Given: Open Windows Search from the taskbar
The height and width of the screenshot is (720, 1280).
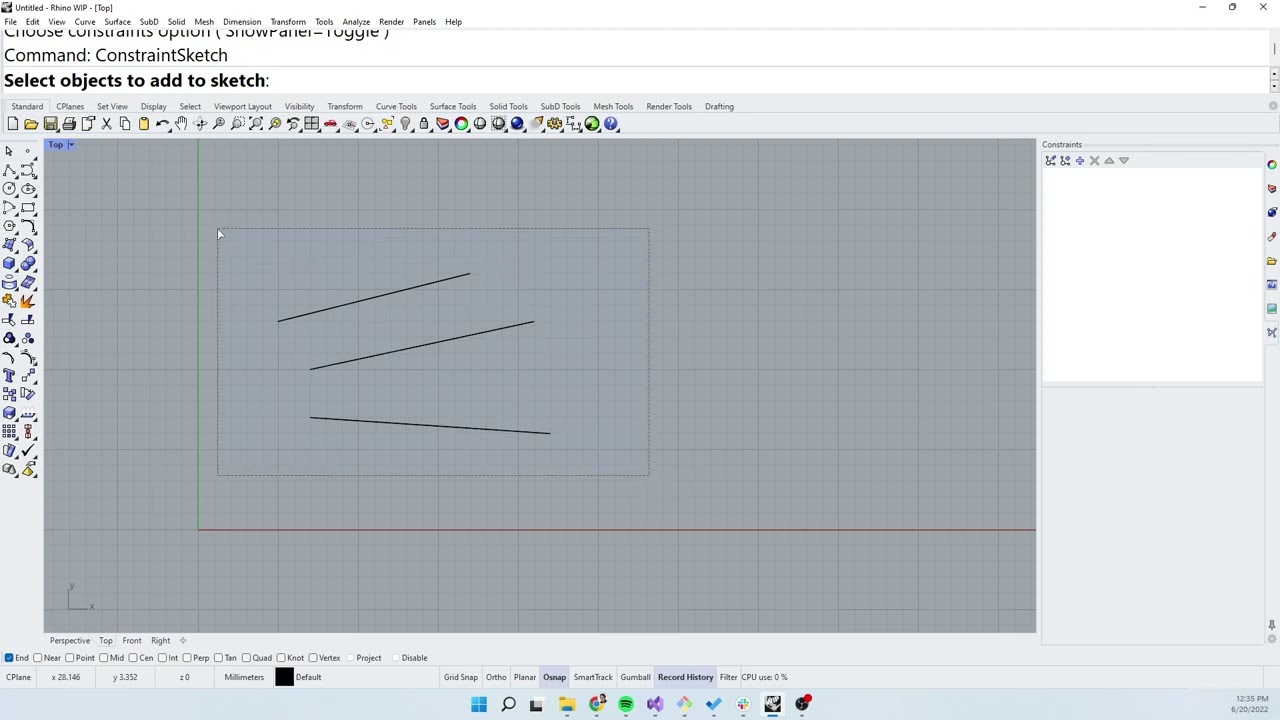Looking at the screenshot, I should pyautogui.click(x=508, y=705).
